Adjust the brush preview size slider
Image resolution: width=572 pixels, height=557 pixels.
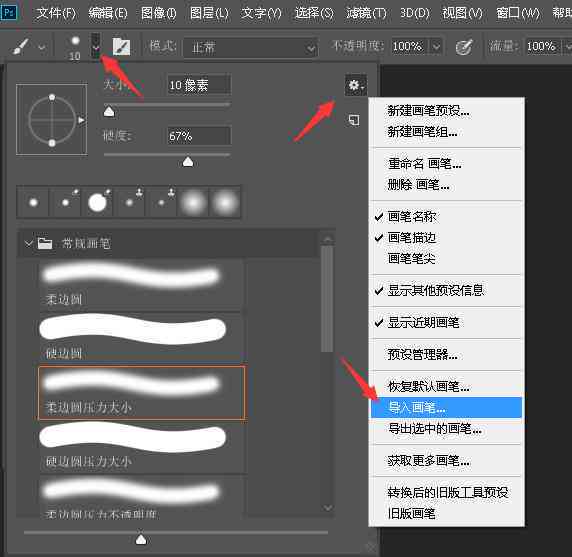click(141, 539)
